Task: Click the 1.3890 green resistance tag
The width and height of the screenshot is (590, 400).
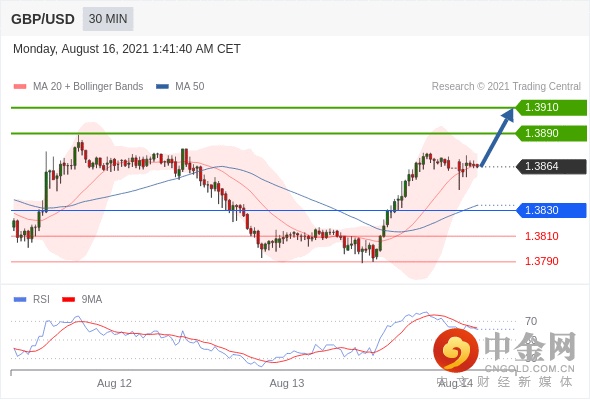Action: (x=551, y=133)
